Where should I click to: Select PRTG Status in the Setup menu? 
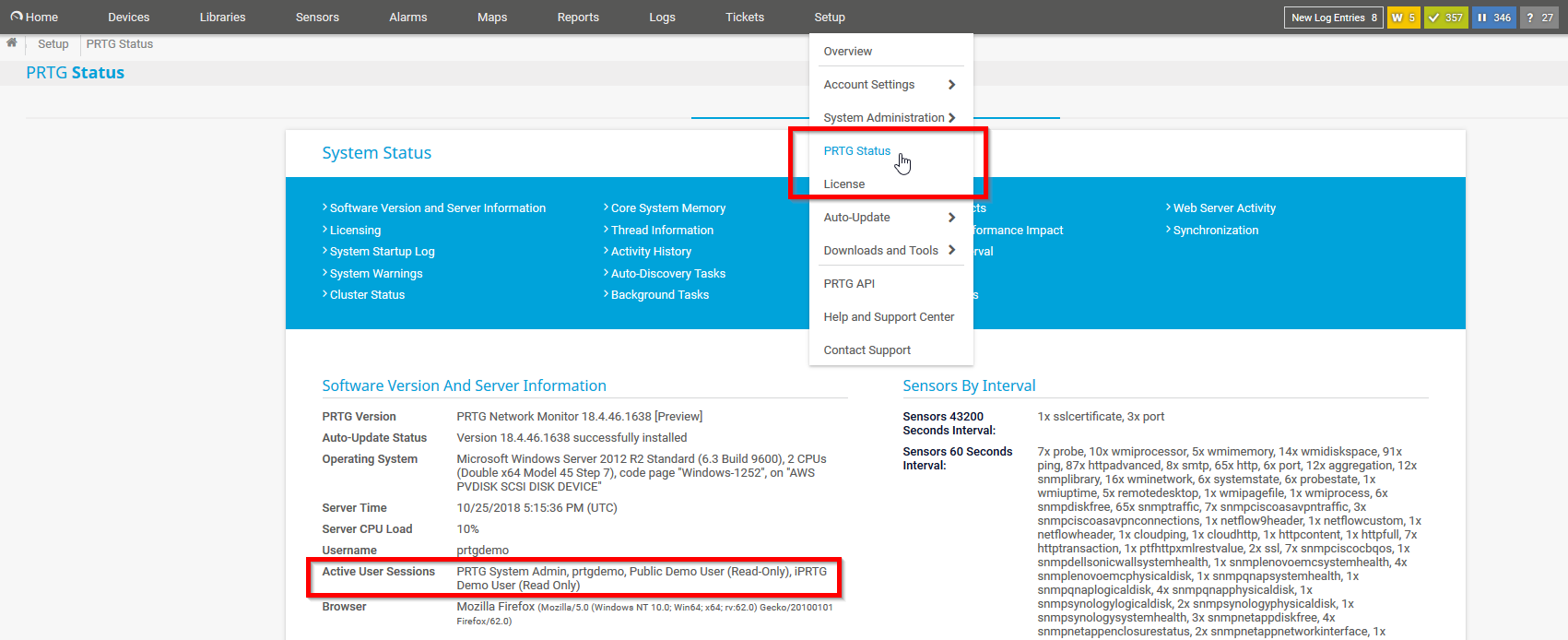[856, 151]
